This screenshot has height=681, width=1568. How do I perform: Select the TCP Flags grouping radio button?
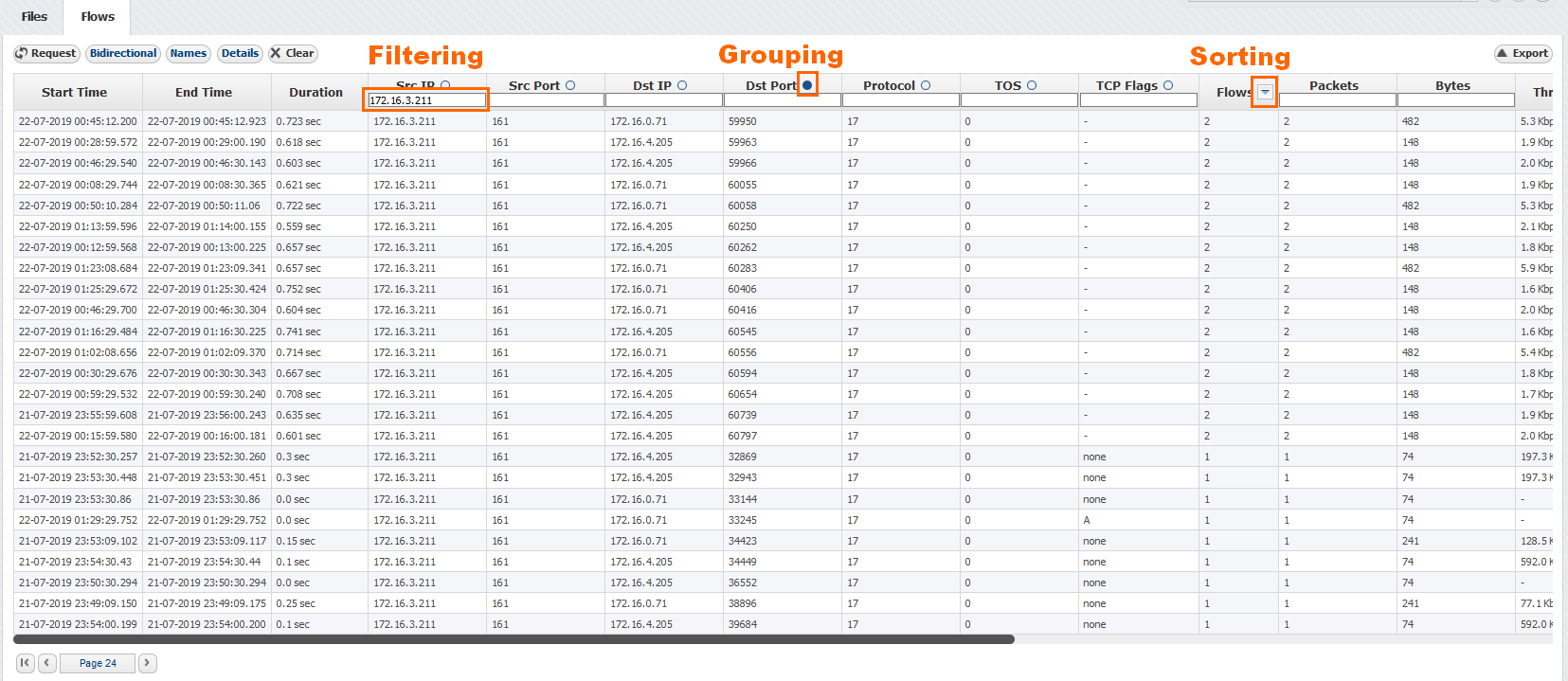[x=1168, y=85]
